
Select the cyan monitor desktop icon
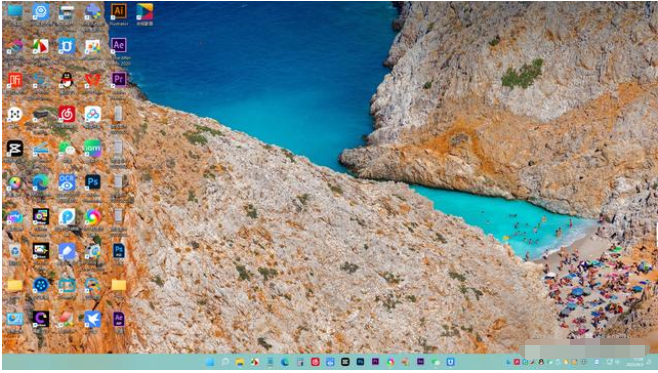(x=15, y=10)
